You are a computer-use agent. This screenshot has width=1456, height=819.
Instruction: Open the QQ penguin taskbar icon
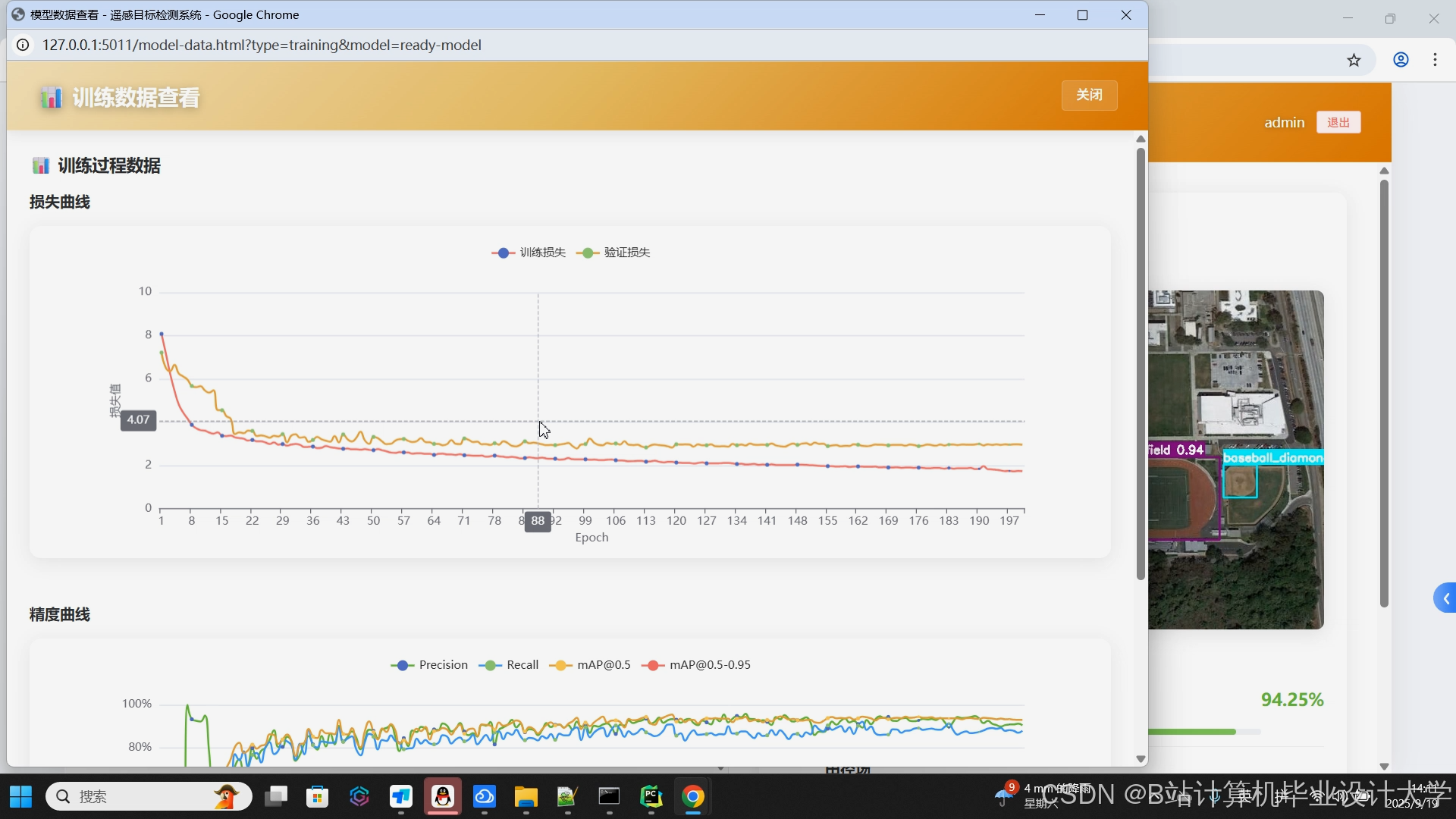(443, 796)
